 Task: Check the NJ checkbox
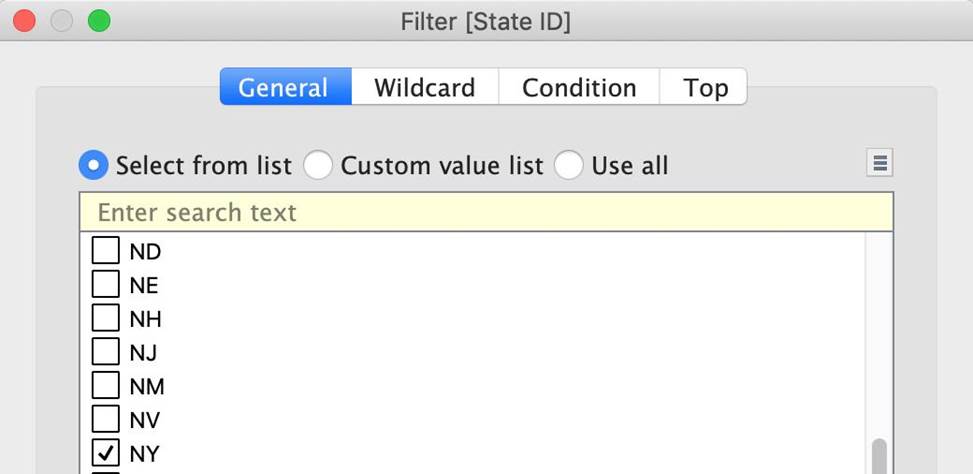(105, 352)
